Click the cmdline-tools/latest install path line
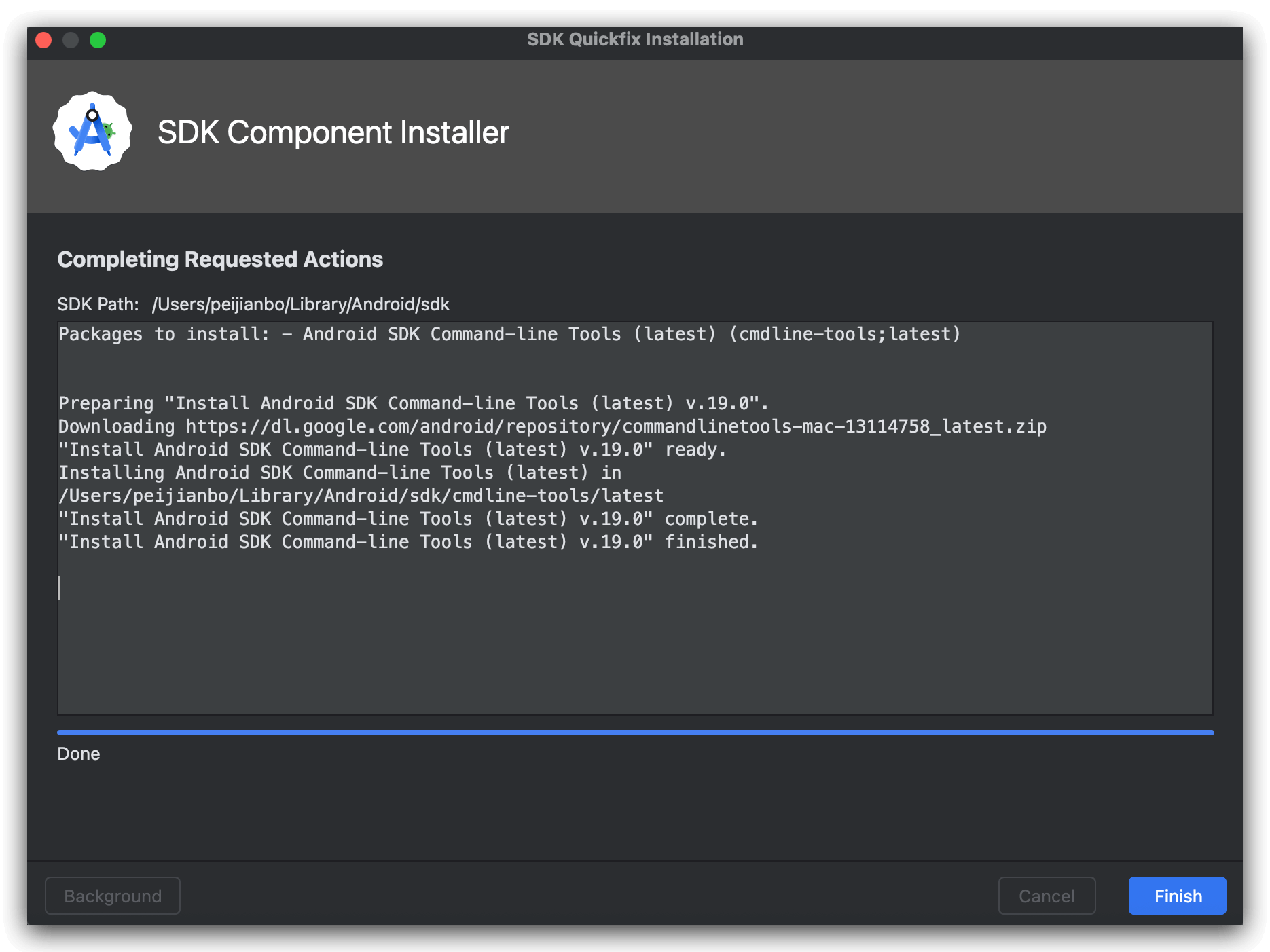The image size is (1270, 952). pyautogui.click(x=361, y=496)
